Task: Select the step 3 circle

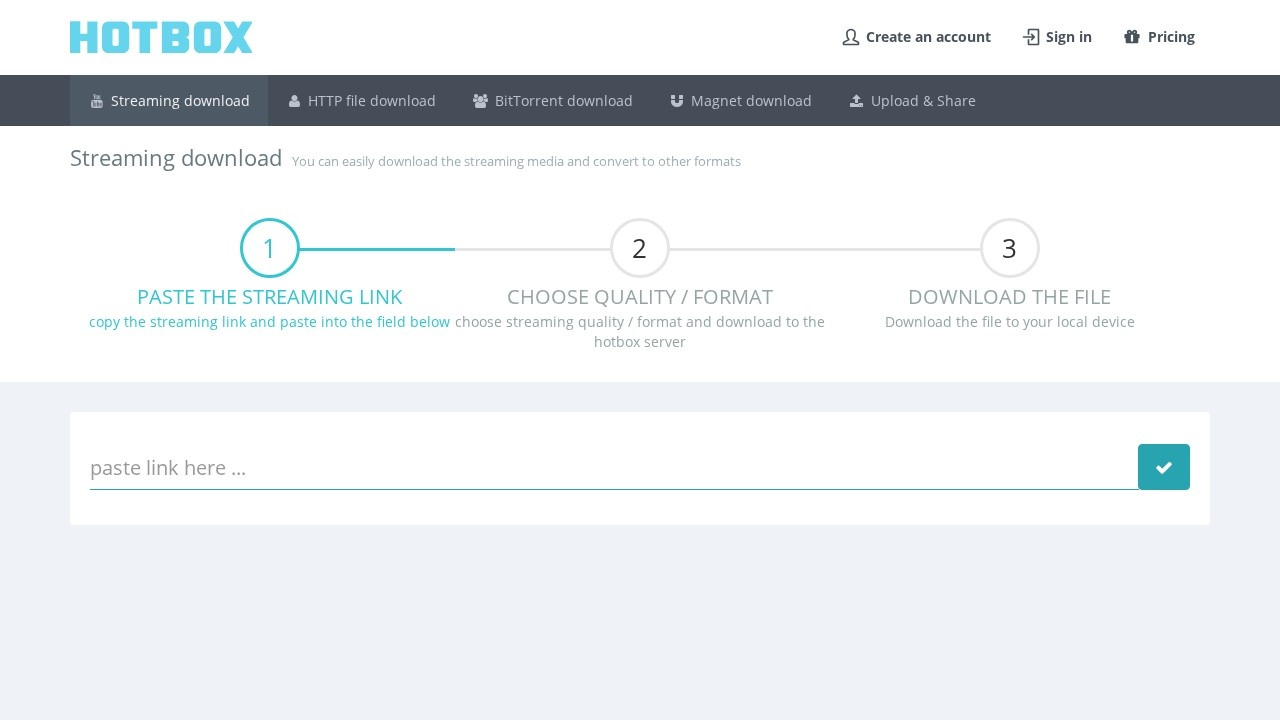Action: 1009,248
